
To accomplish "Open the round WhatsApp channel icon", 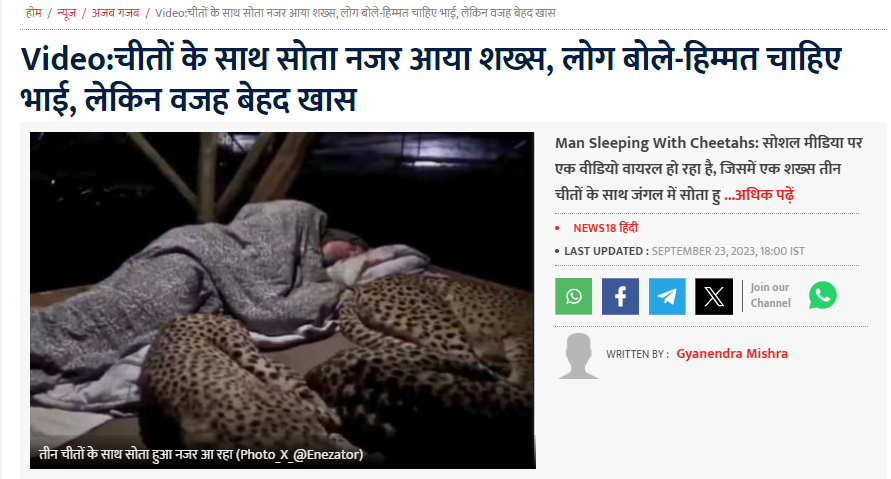I will (x=822, y=295).
